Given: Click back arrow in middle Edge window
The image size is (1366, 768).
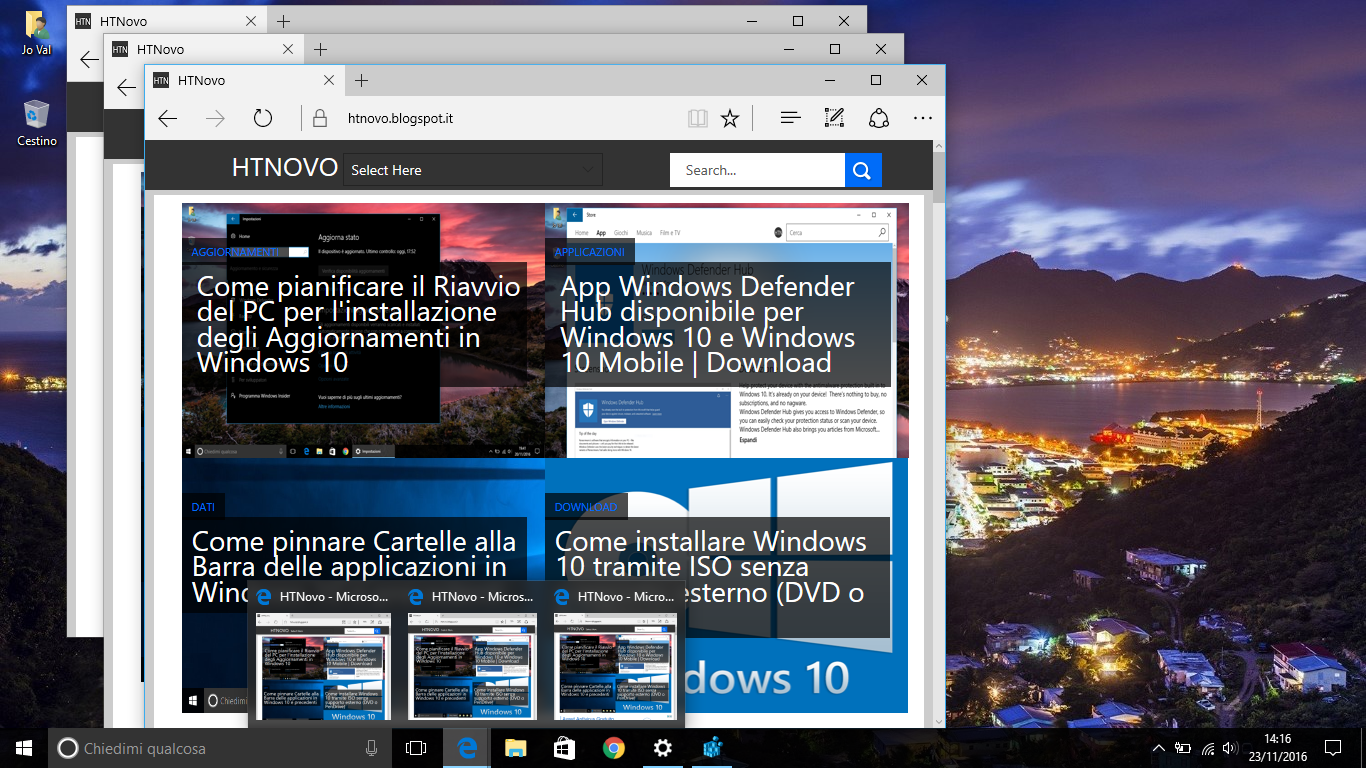Looking at the screenshot, I should [126, 88].
